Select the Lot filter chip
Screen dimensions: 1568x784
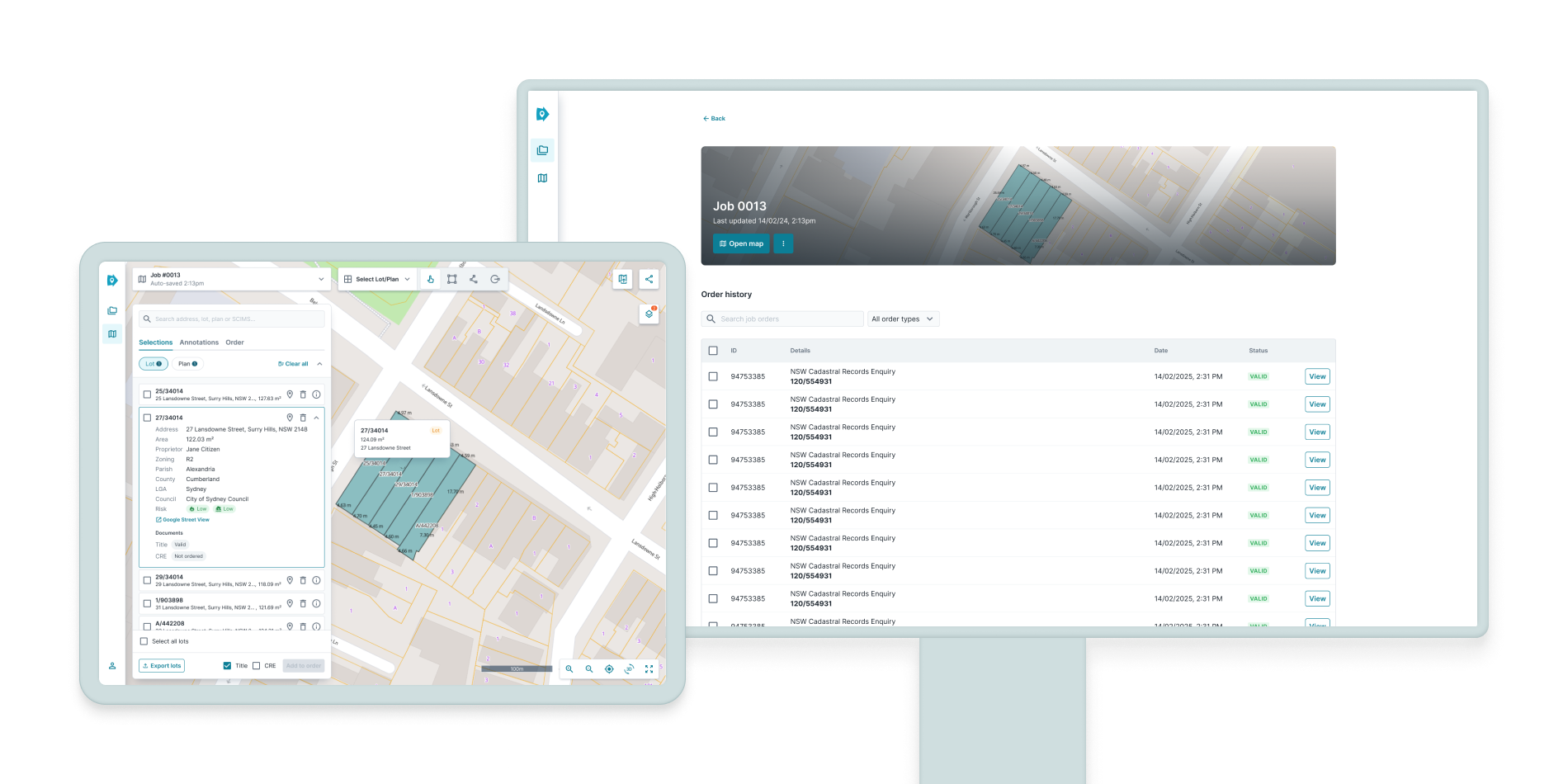[x=153, y=364]
